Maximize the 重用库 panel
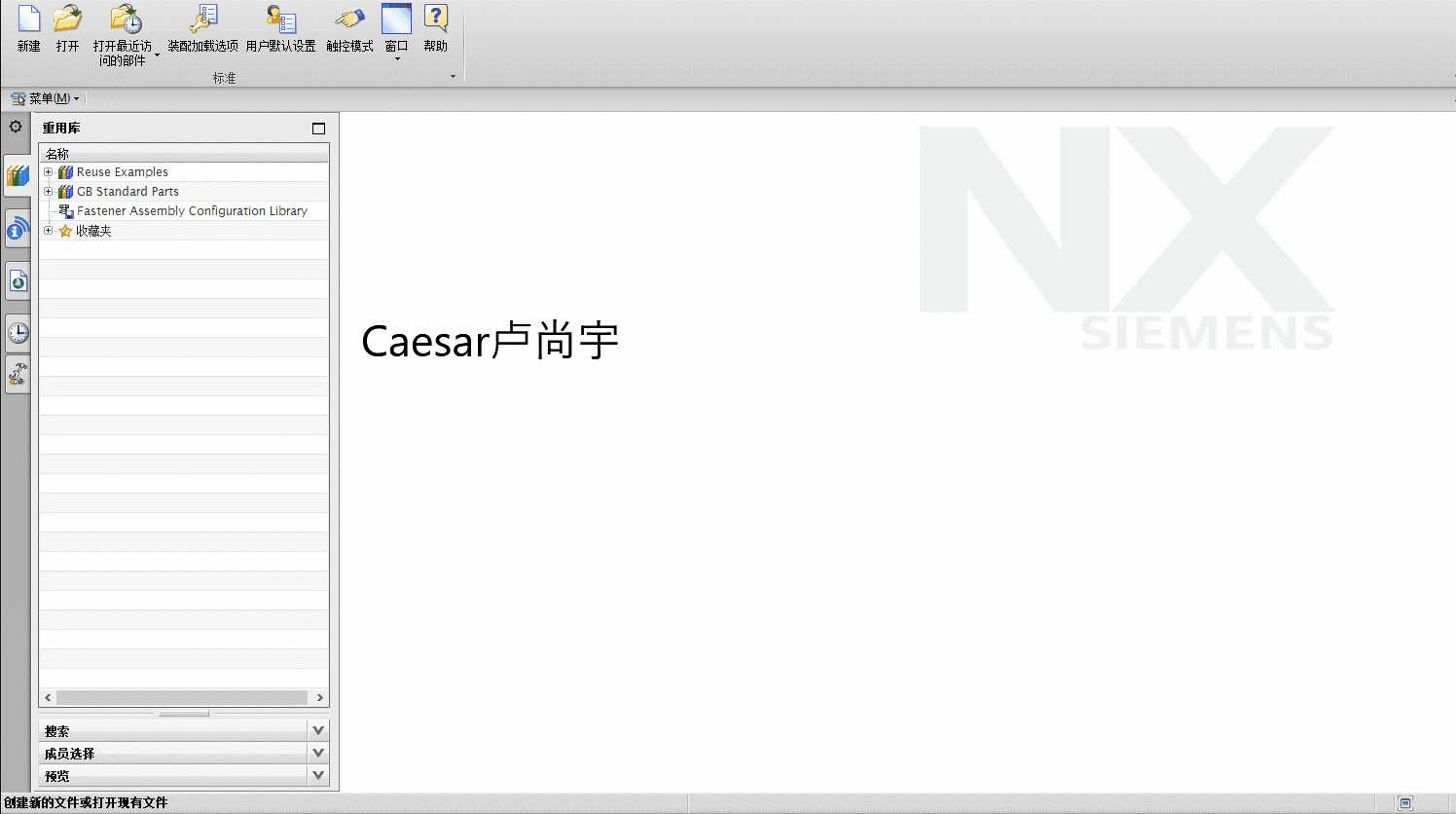The image size is (1456, 814). (x=318, y=129)
